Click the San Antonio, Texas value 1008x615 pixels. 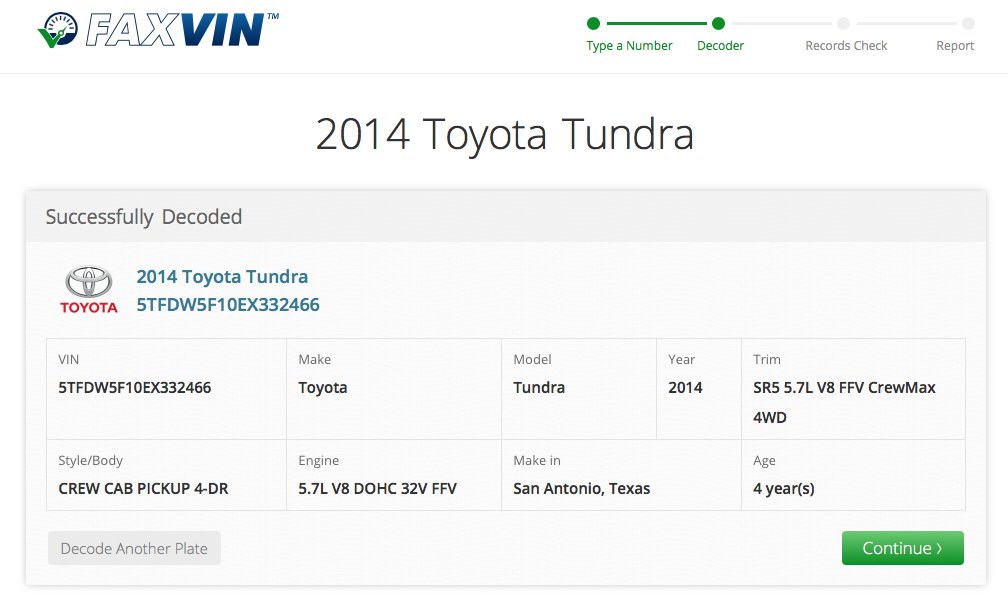[x=581, y=489]
